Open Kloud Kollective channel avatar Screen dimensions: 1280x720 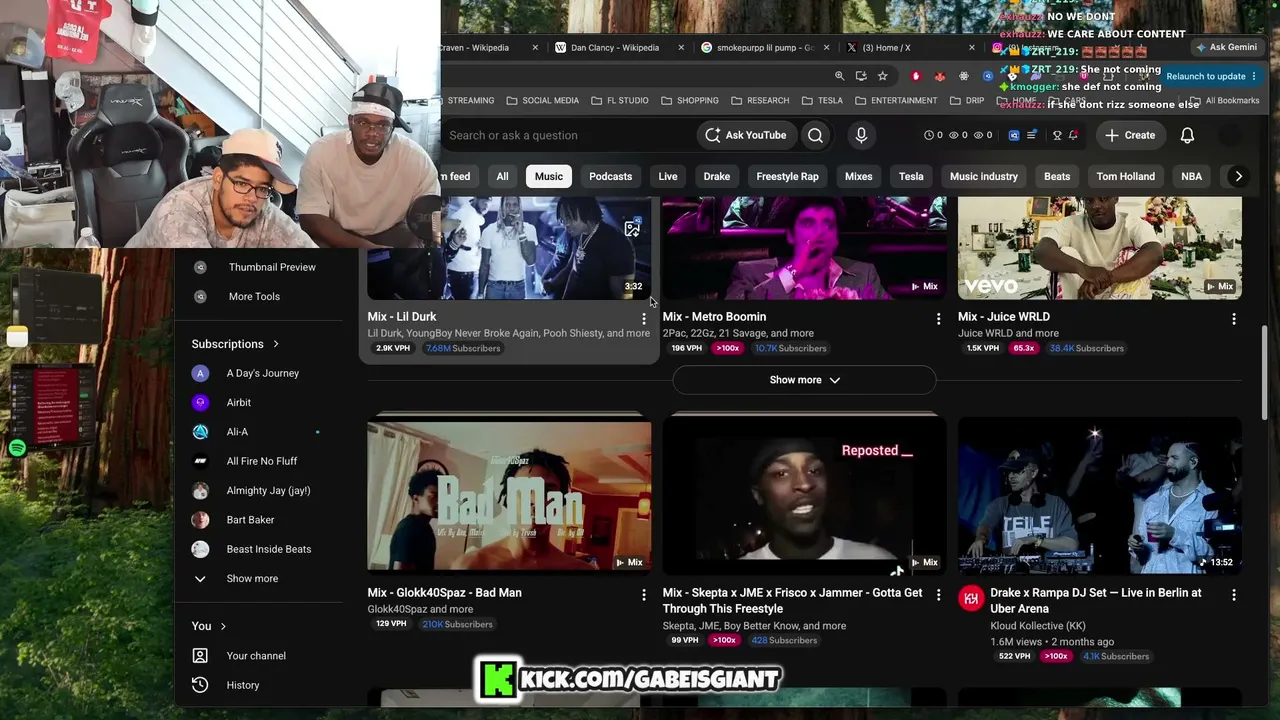[971, 598]
